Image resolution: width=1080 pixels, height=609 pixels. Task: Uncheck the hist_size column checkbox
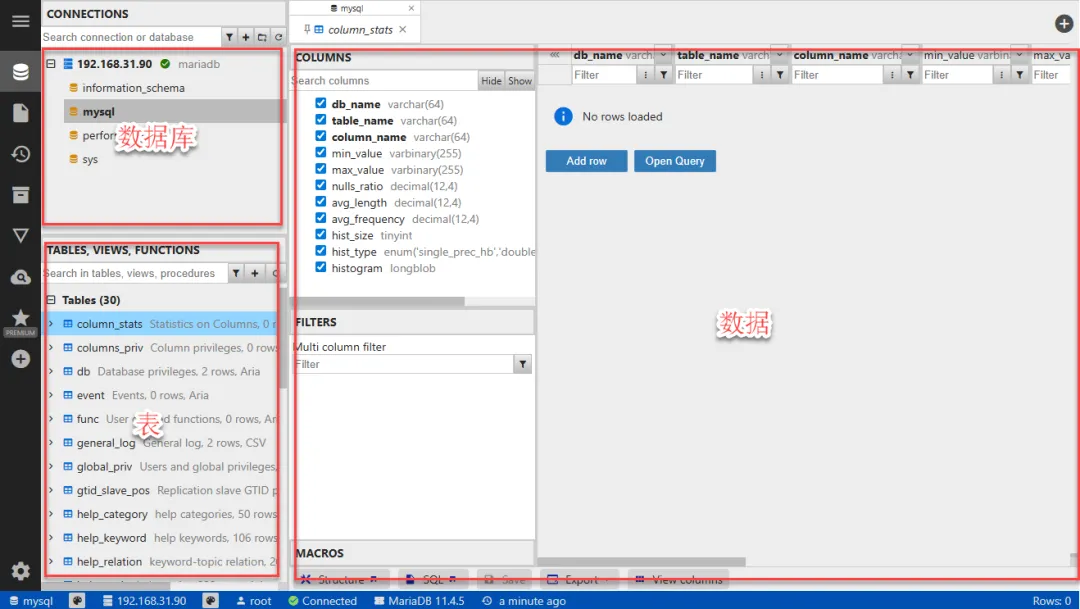pyautogui.click(x=320, y=234)
